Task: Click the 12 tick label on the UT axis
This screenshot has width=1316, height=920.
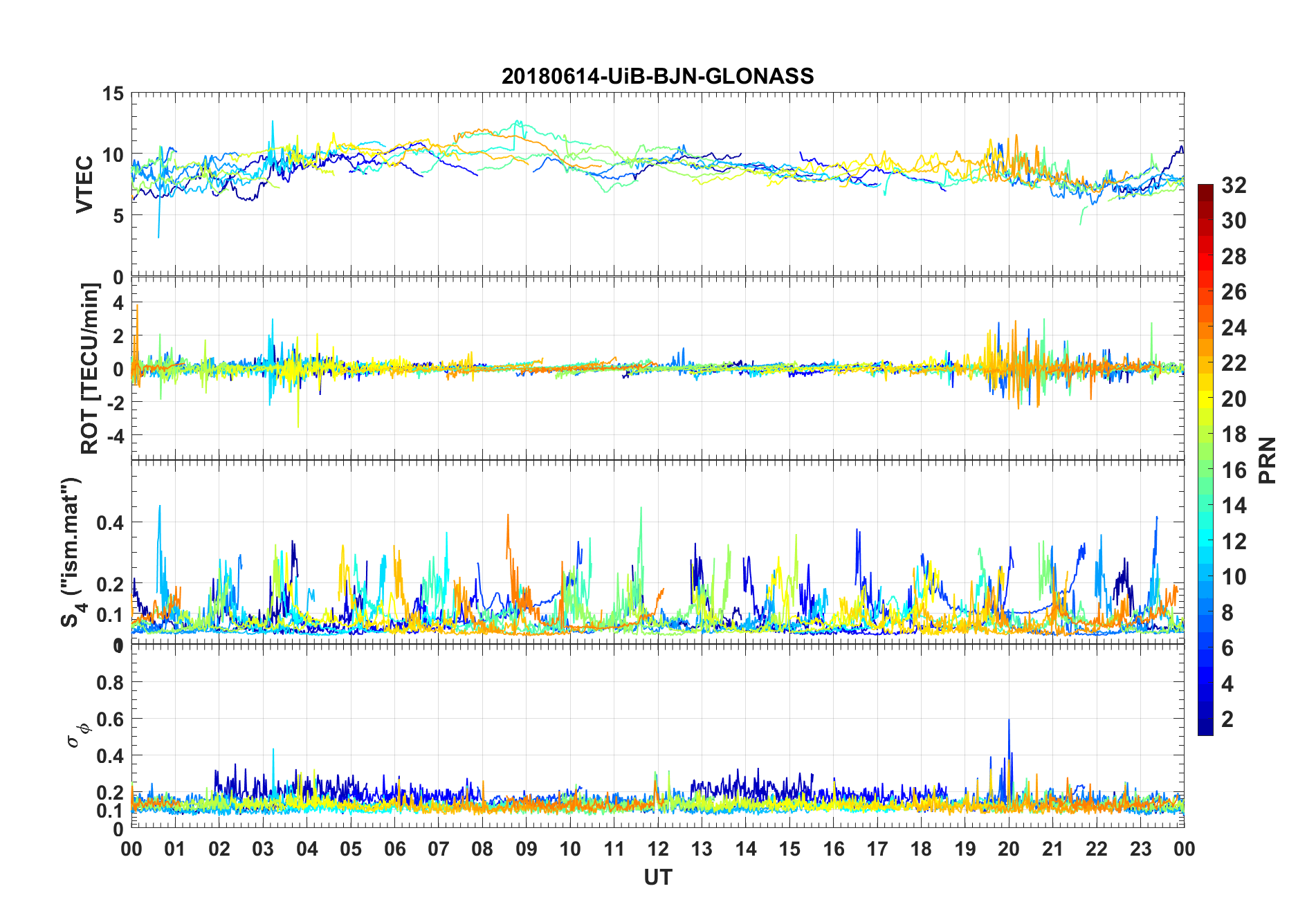Action: click(x=658, y=849)
